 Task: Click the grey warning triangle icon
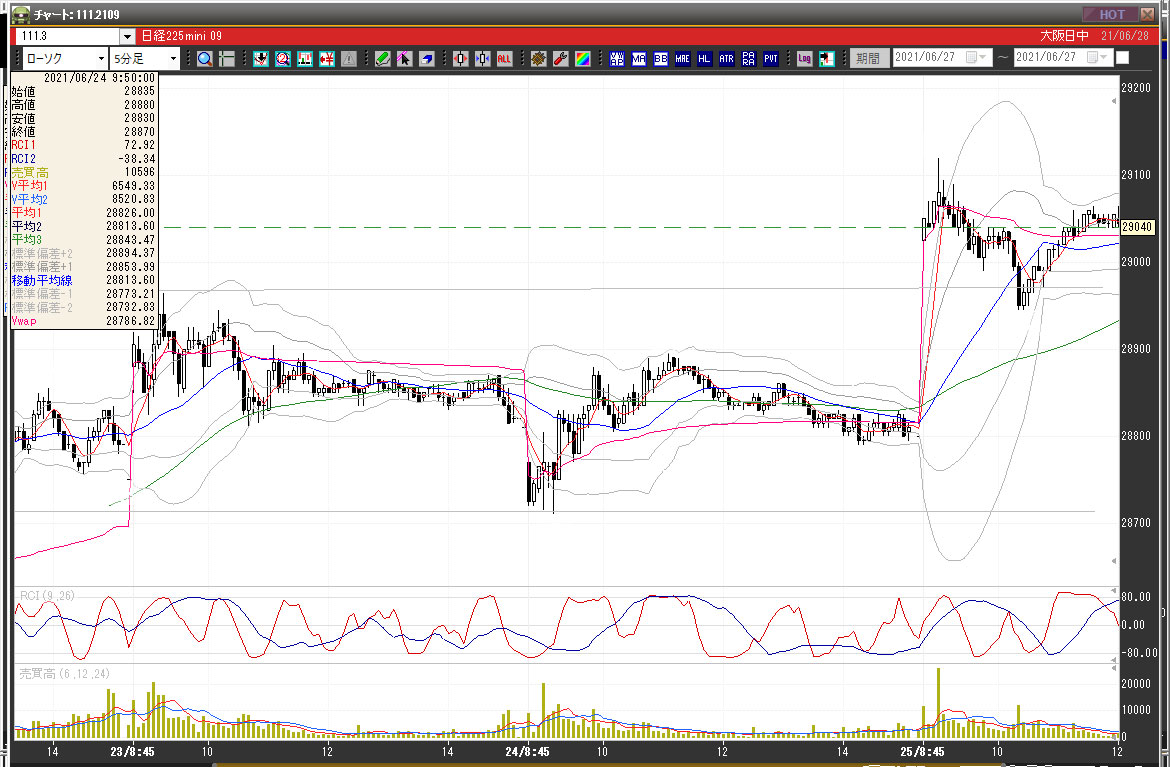coord(348,58)
